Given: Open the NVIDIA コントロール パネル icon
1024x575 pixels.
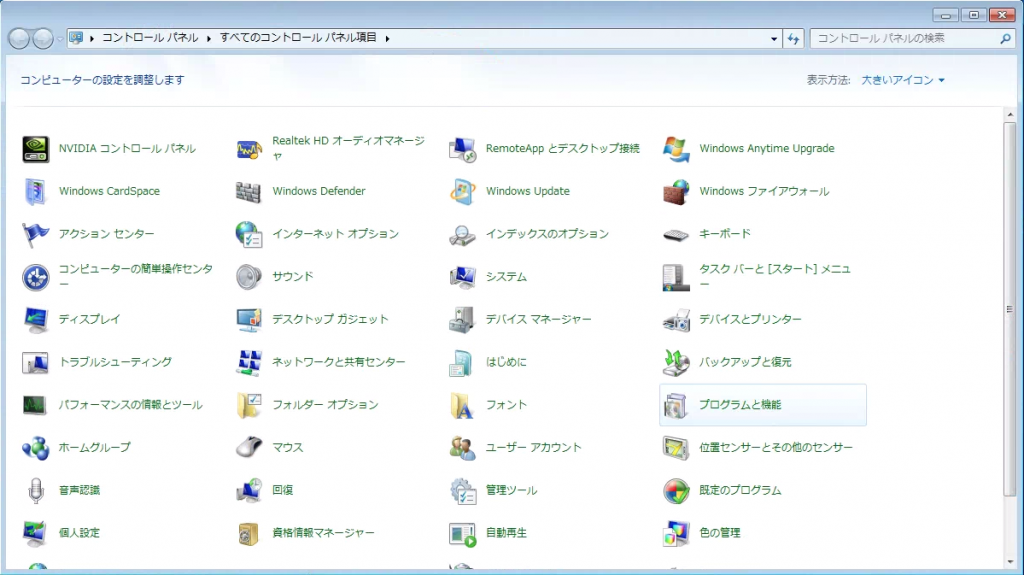Looking at the screenshot, I should (35, 149).
